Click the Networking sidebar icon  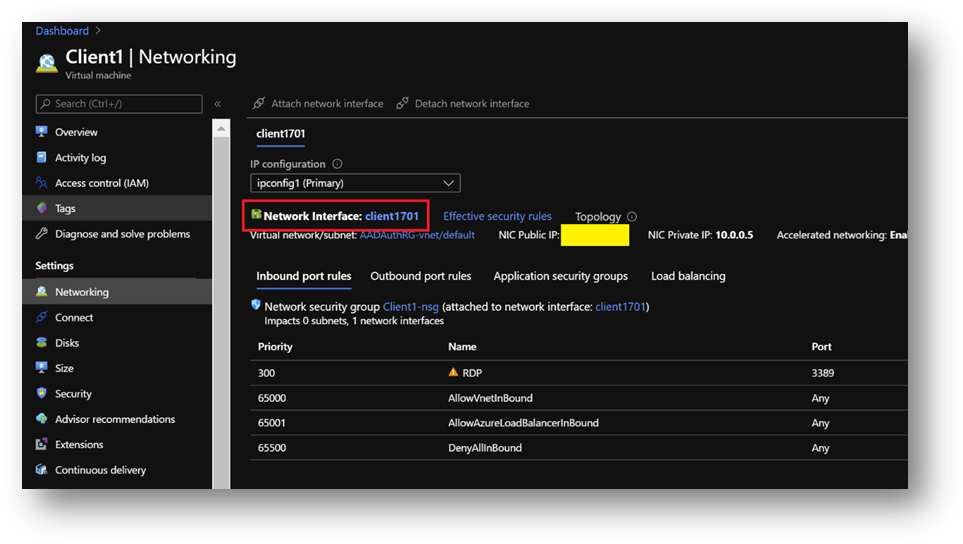(42, 291)
